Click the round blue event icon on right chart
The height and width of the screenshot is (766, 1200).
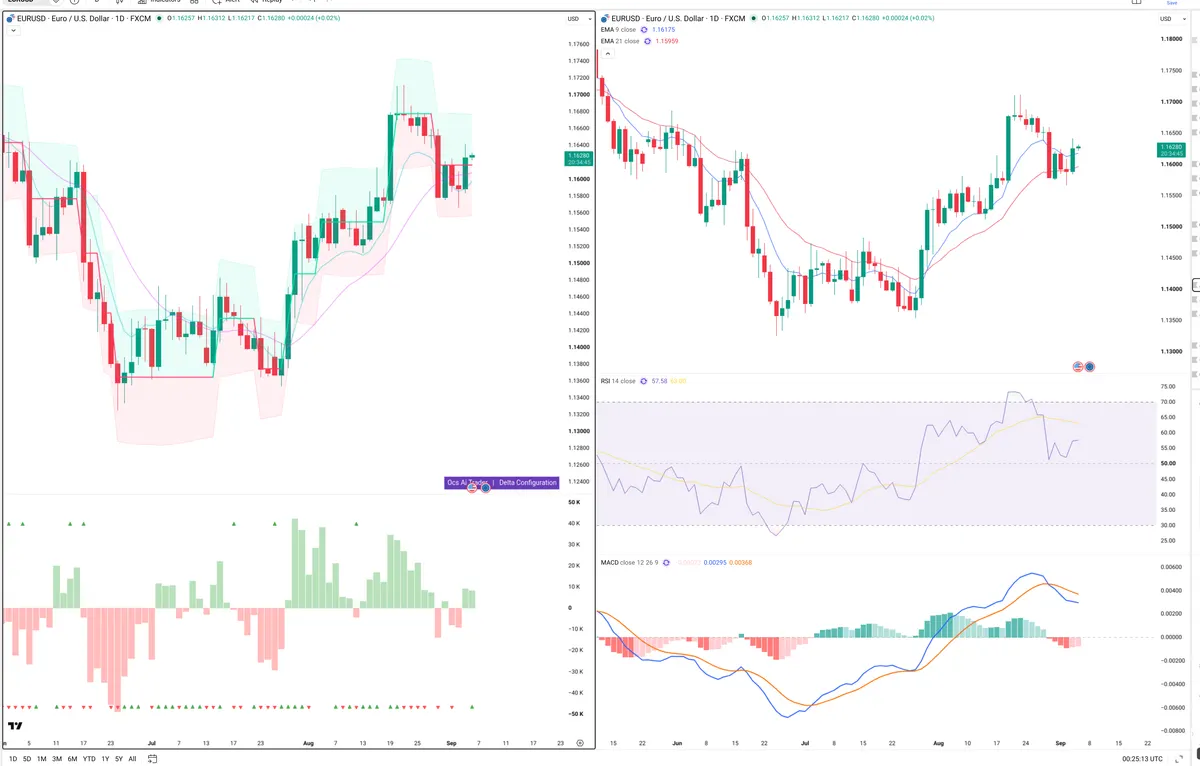1090,367
